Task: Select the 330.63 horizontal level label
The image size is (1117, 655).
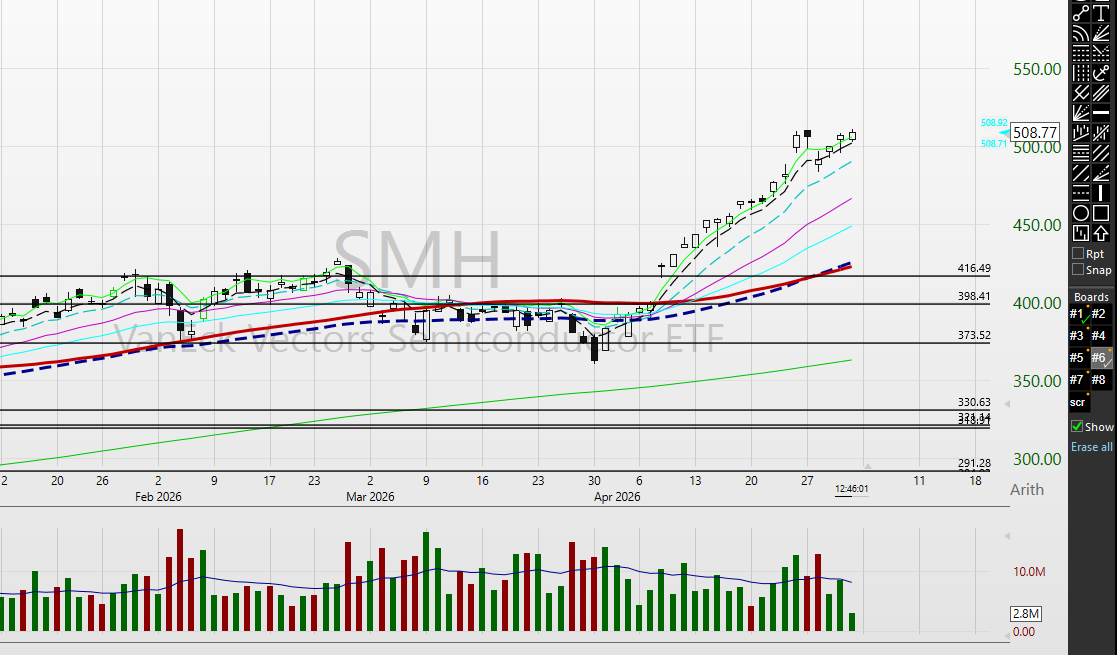Action: [974, 402]
